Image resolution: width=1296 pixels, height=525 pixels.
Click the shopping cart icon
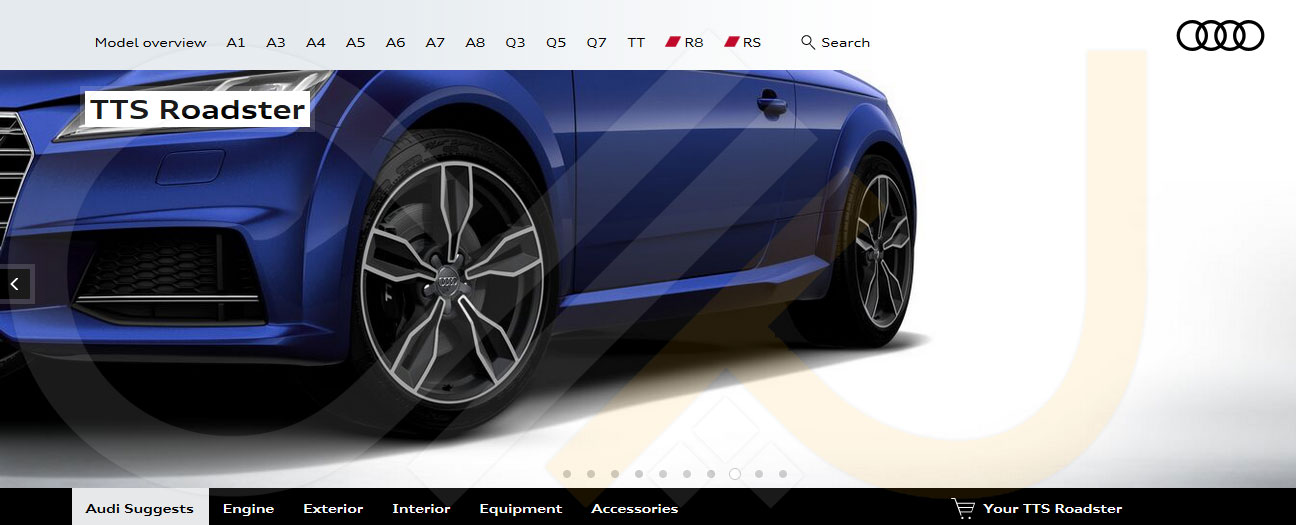(x=963, y=508)
